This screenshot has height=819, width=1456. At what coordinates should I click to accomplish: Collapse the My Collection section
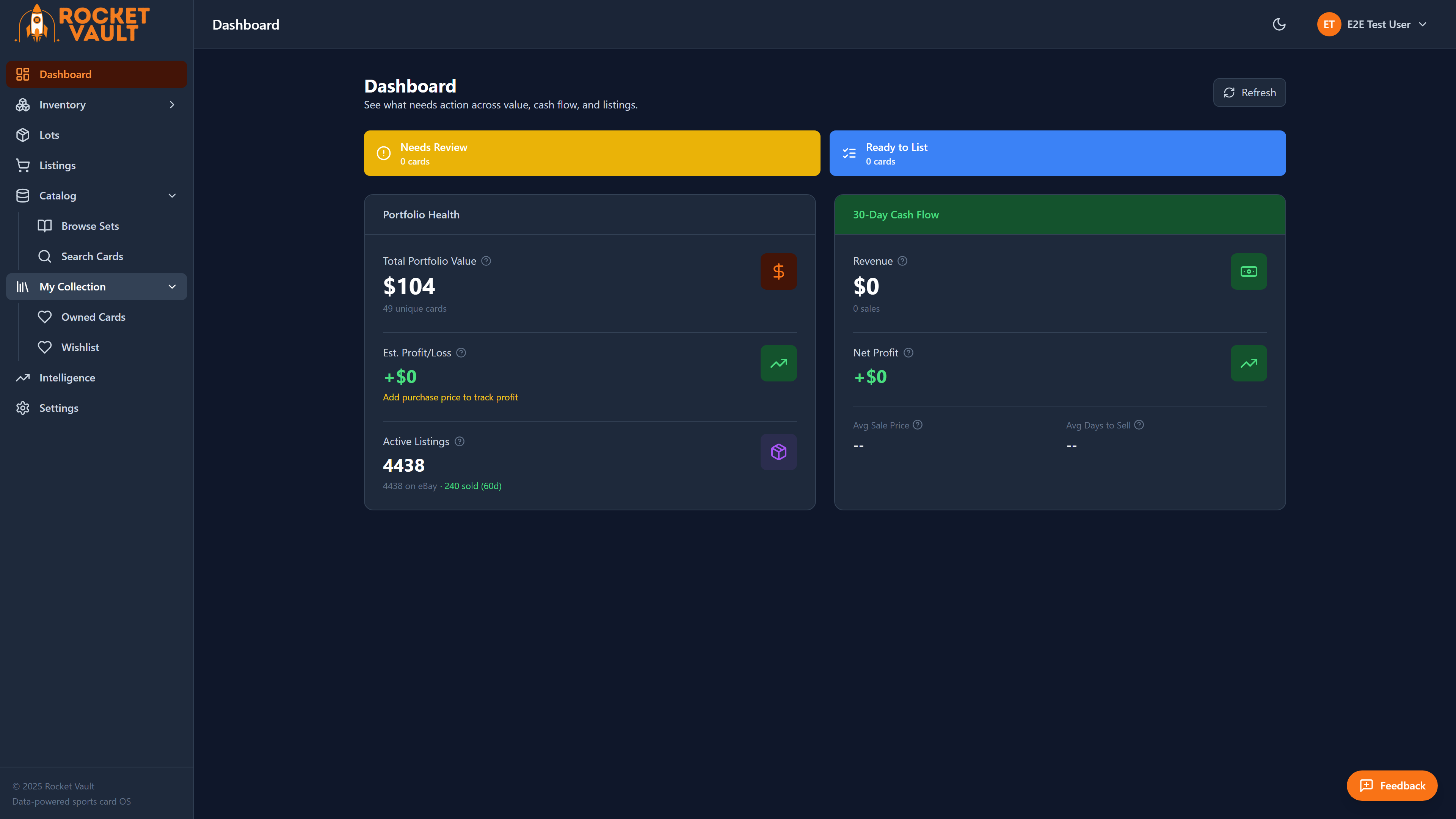click(172, 287)
